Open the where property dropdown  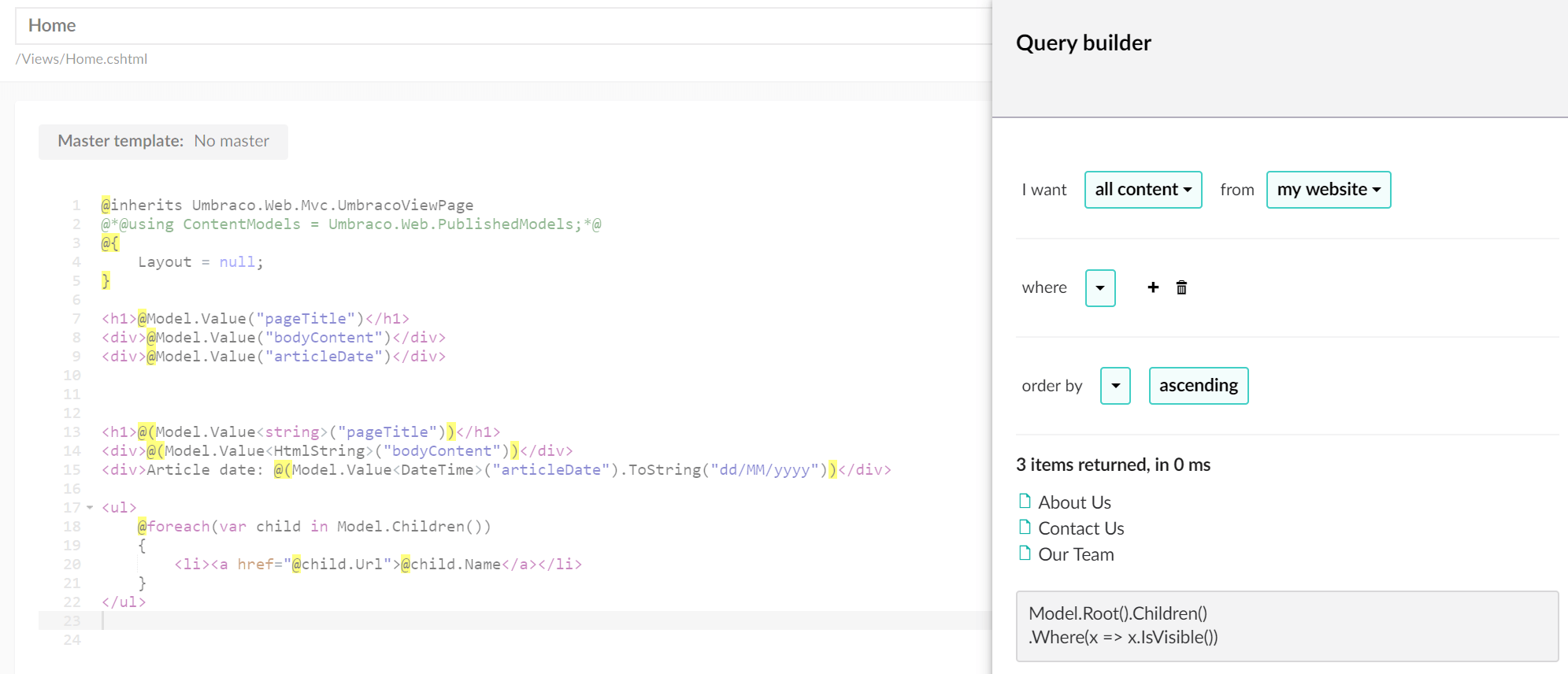click(x=1100, y=288)
